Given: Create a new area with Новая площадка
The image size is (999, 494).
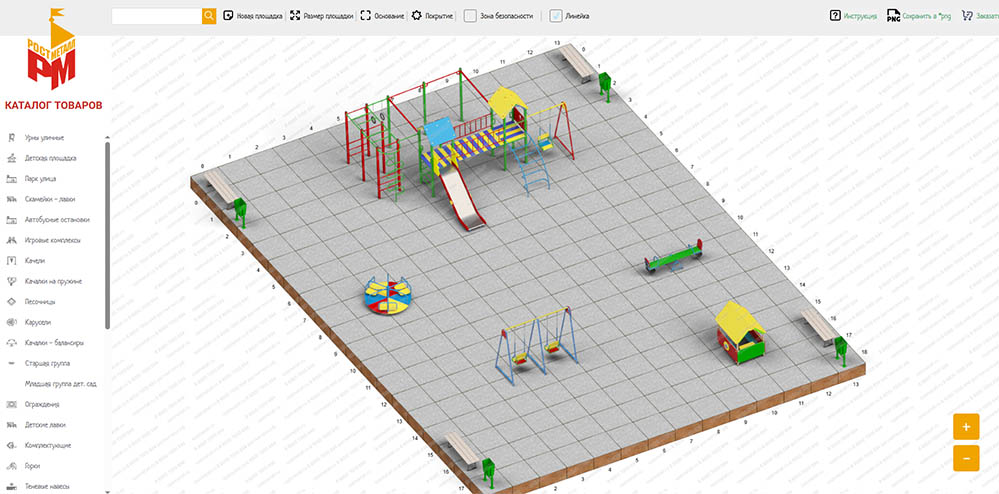Looking at the screenshot, I should (253, 16).
